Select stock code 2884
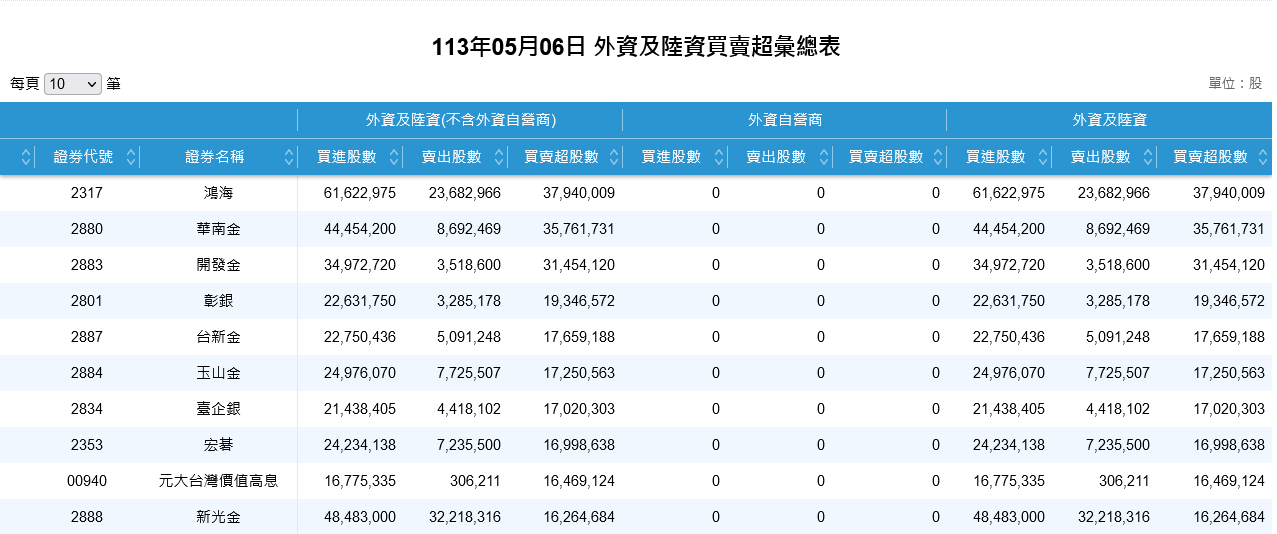The width and height of the screenshot is (1277, 534). pos(87,373)
